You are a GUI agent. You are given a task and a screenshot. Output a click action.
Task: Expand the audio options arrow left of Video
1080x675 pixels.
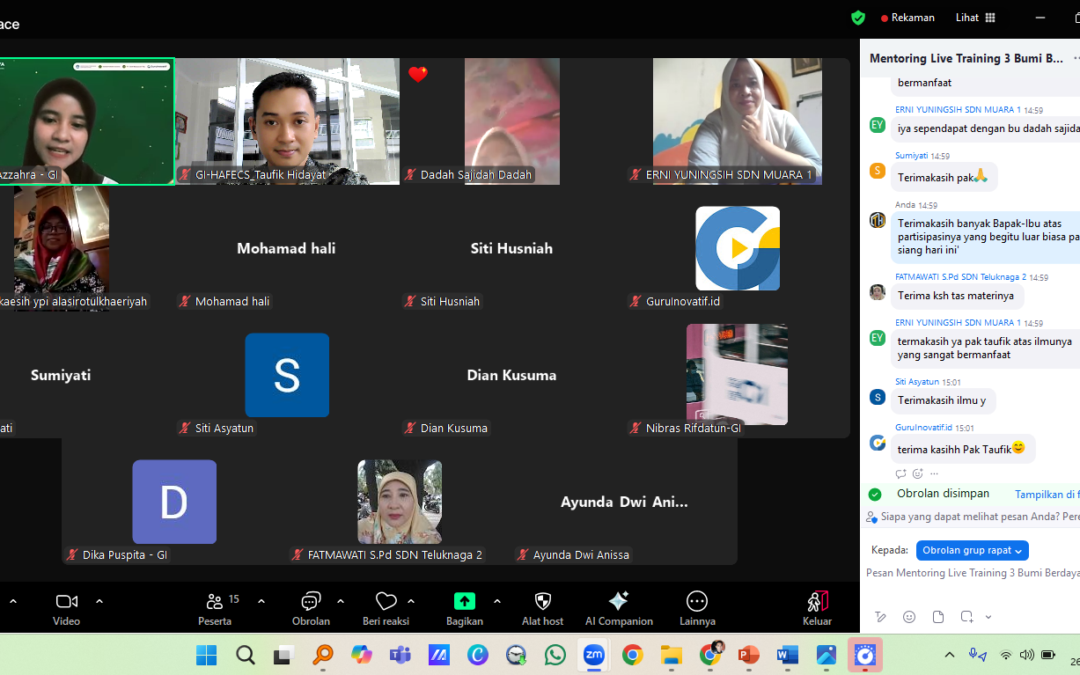pos(13,601)
